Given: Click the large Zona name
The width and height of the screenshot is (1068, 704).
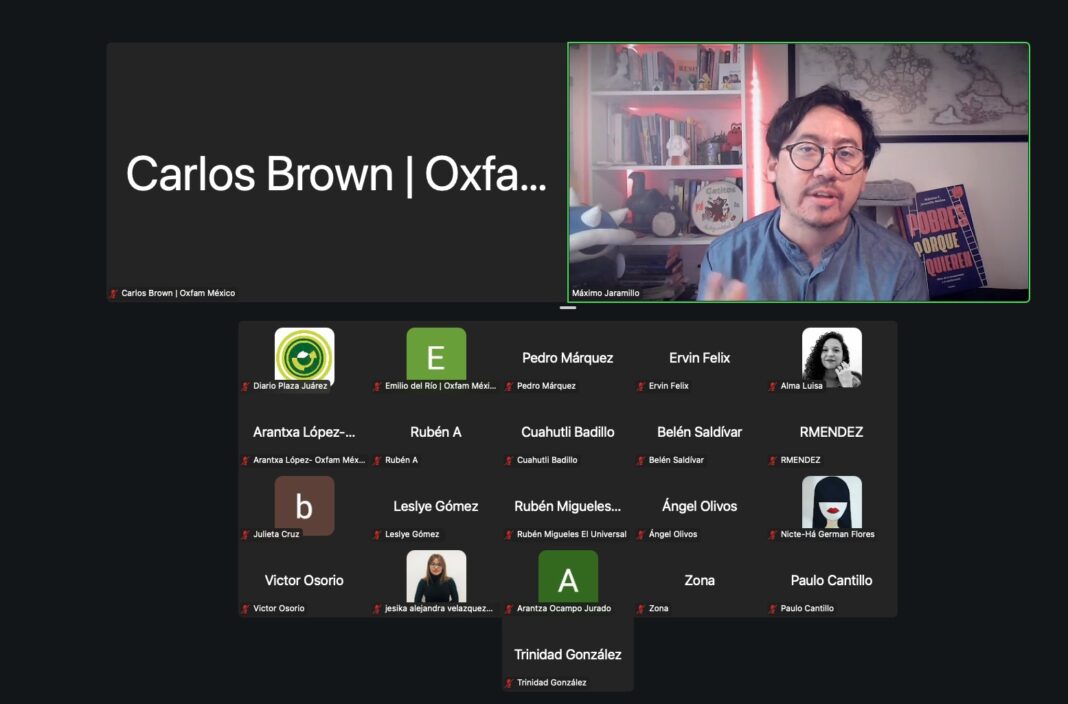Looking at the screenshot, I should click(x=700, y=581).
